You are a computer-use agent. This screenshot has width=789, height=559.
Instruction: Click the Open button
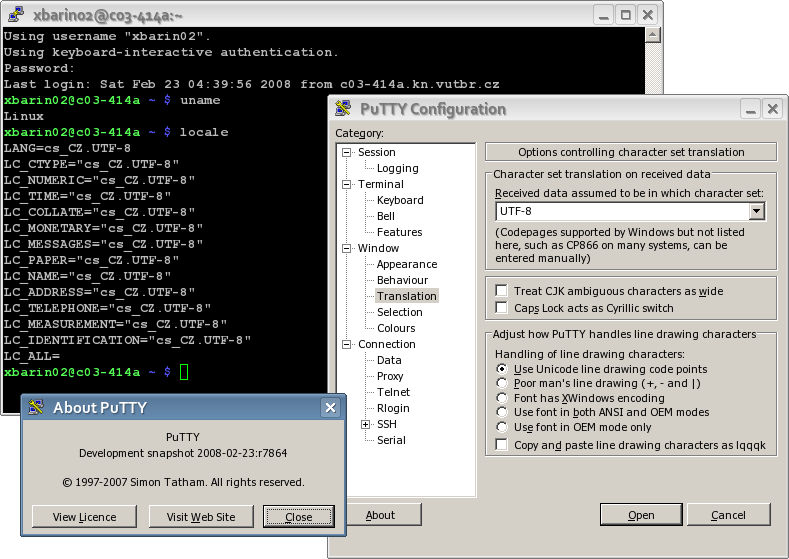pyautogui.click(x=641, y=515)
